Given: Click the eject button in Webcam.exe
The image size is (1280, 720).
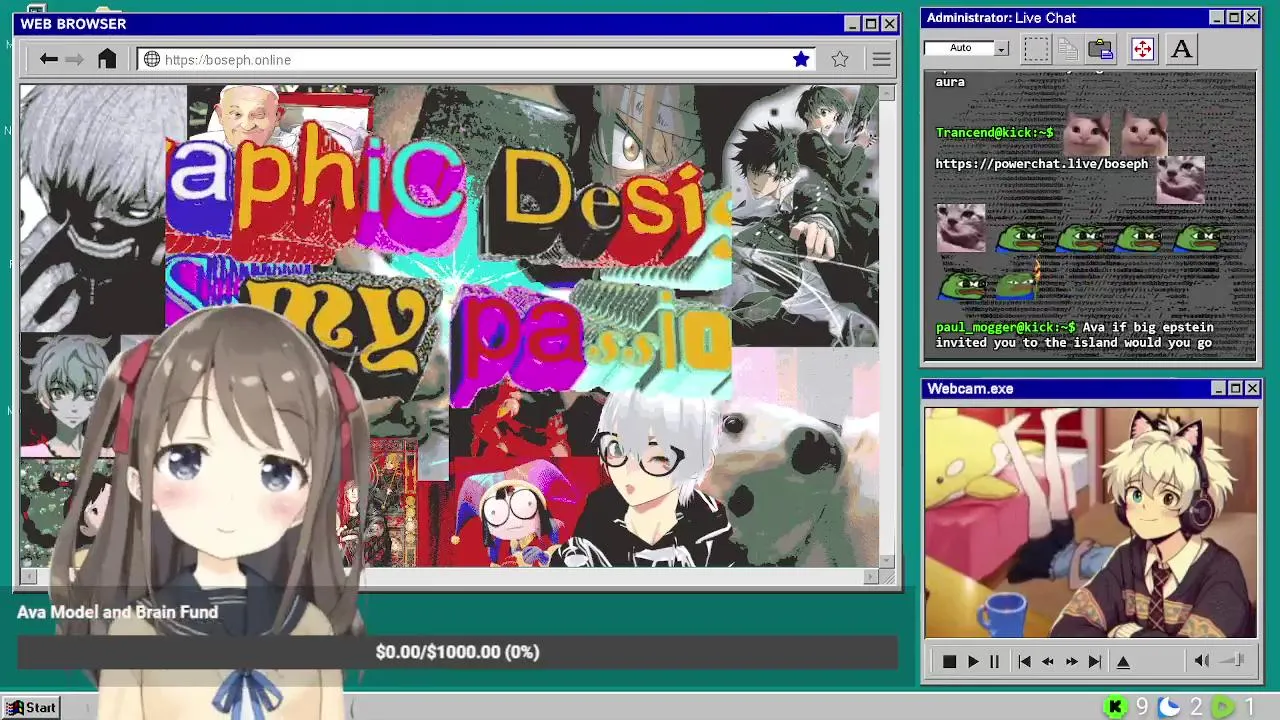Looking at the screenshot, I should pos(1123,662).
